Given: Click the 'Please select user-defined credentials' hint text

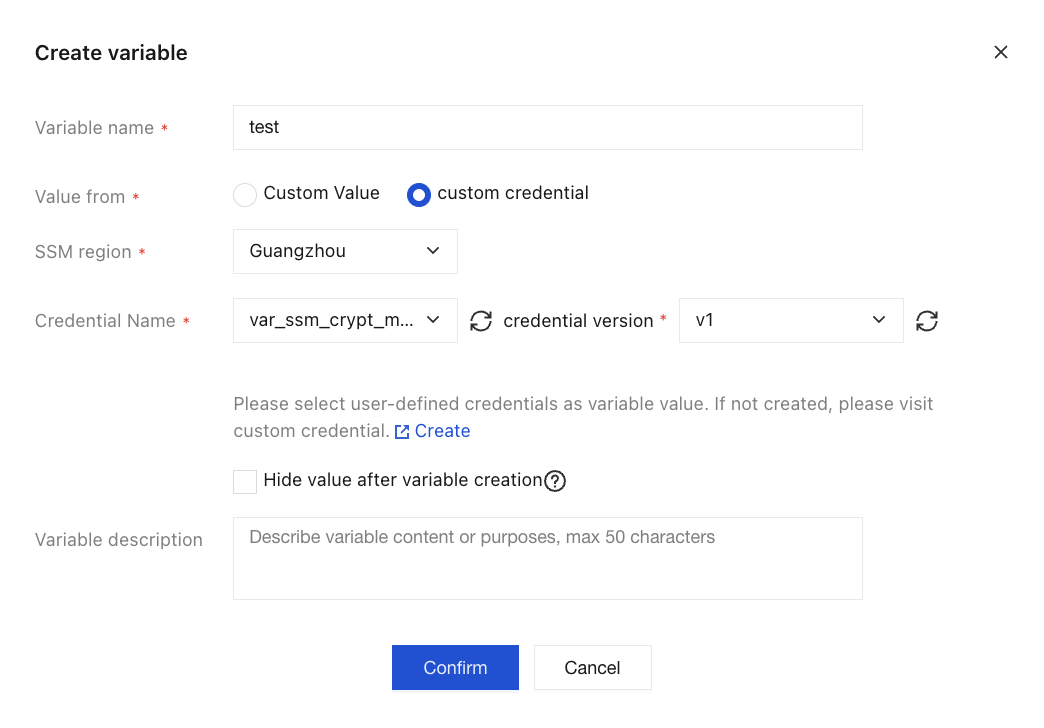Looking at the screenshot, I should coord(583,417).
